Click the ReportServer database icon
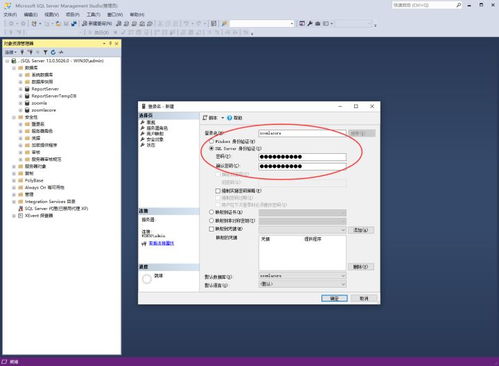 click(x=27, y=89)
